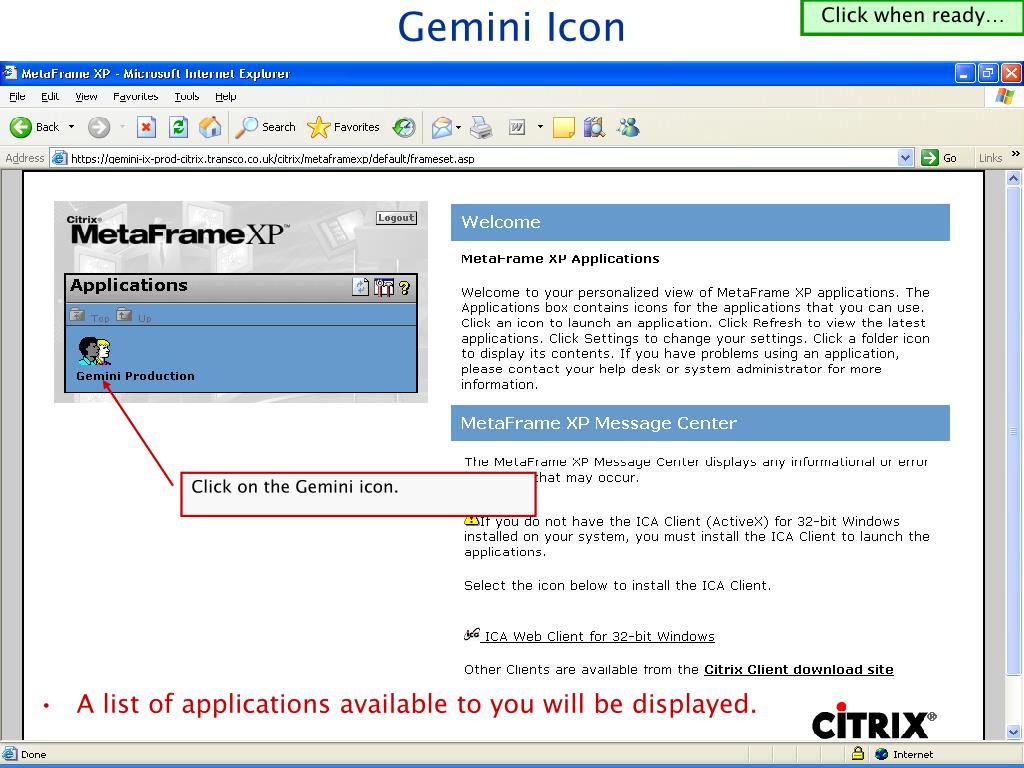Open the File menu
This screenshot has width=1024, height=768.
pyautogui.click(x=17, y=97)
